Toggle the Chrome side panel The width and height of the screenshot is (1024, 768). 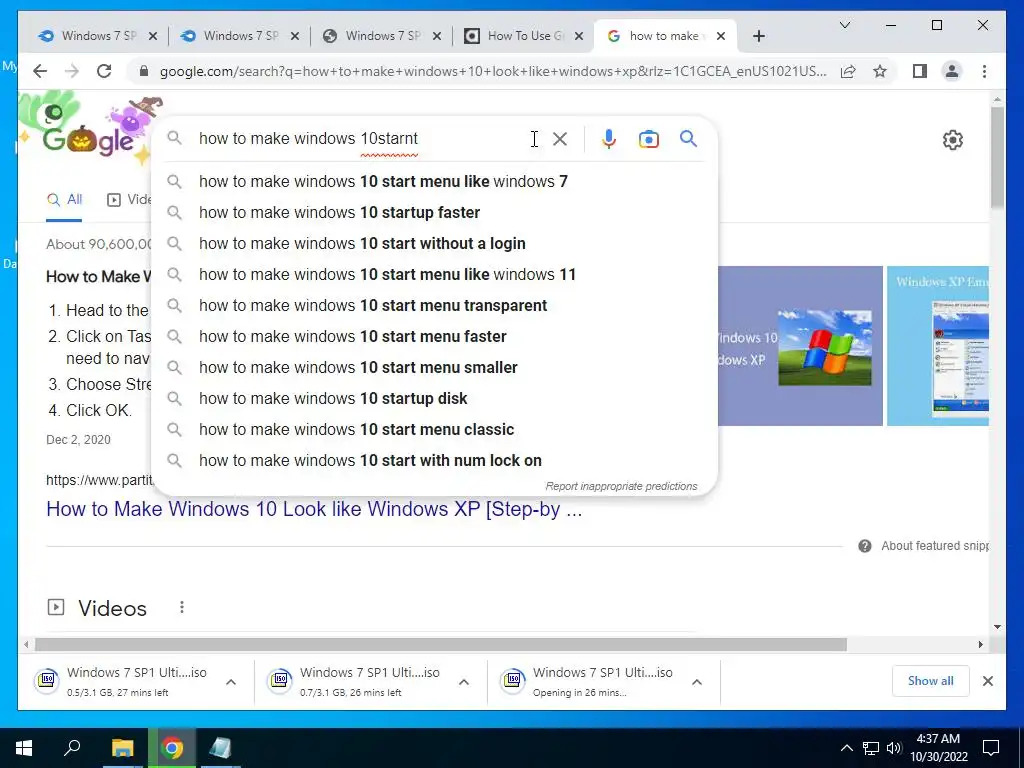point(920,71)
